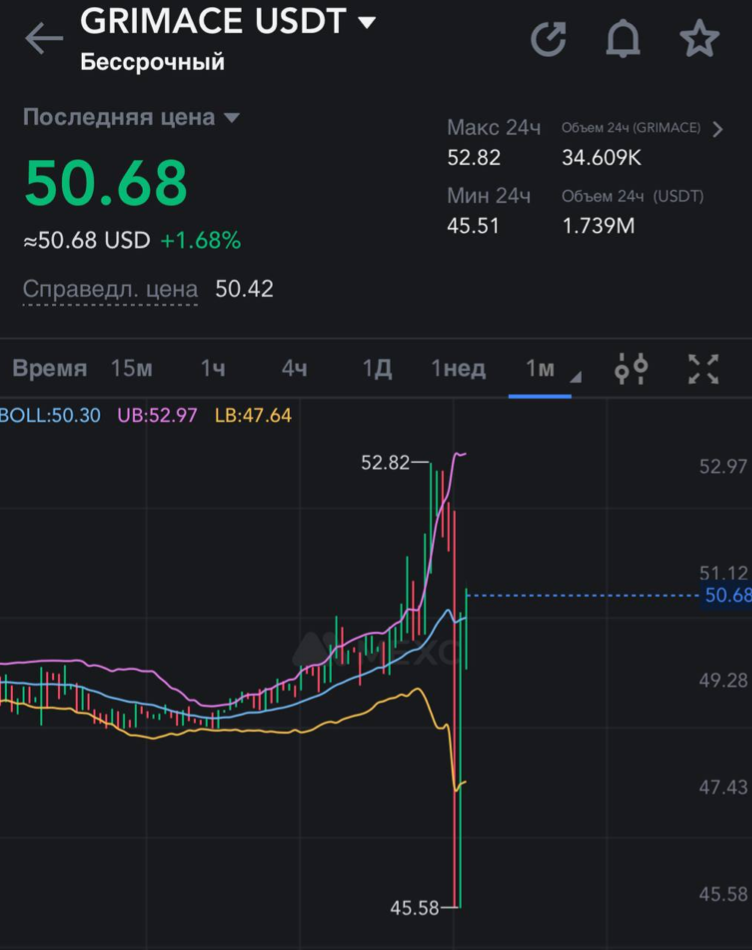Expand more intervals triangle next to 1м
The width and height of the screenshot is (752, 950).
point(576,377)
